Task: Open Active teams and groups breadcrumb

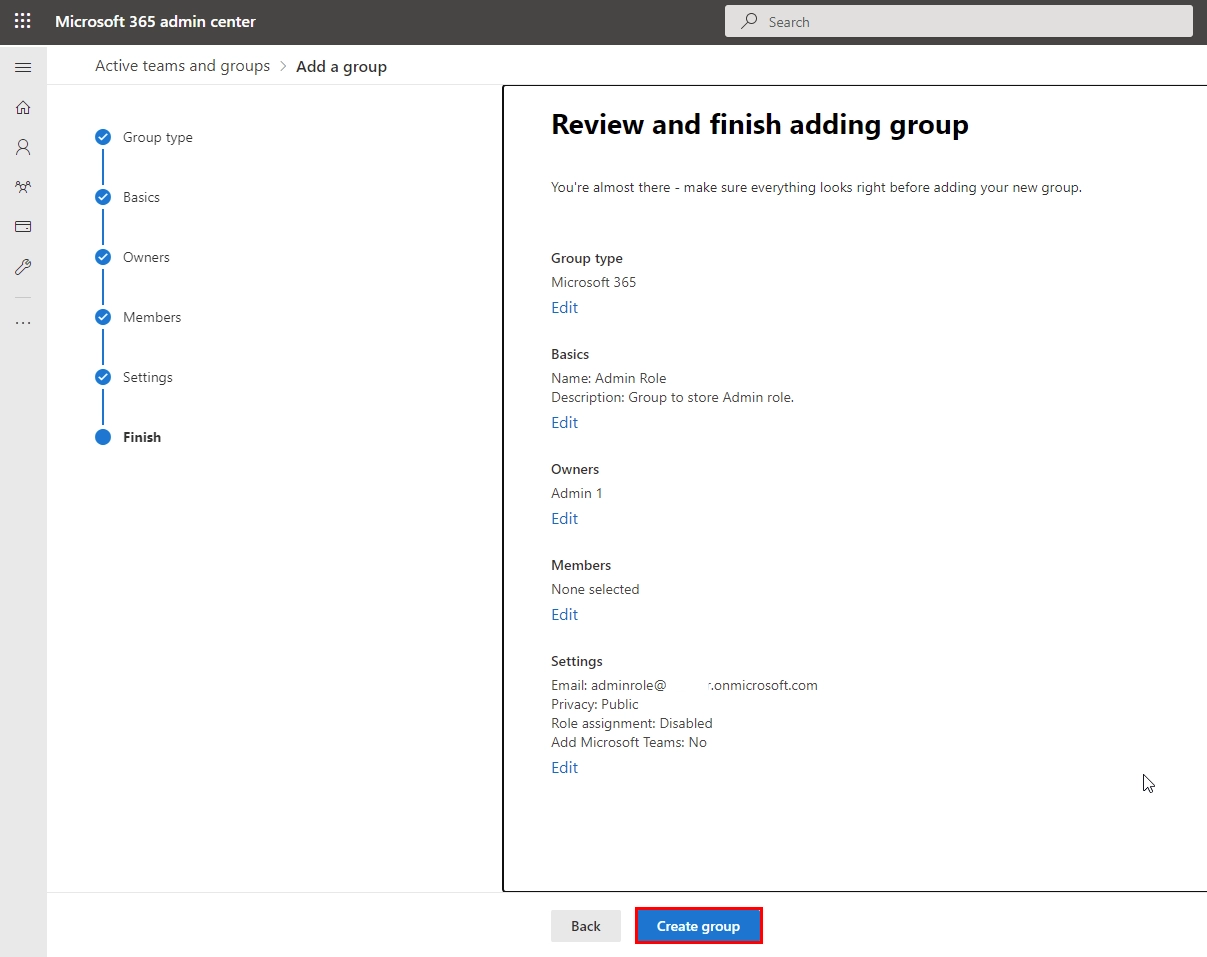Action: coord(182,66)
